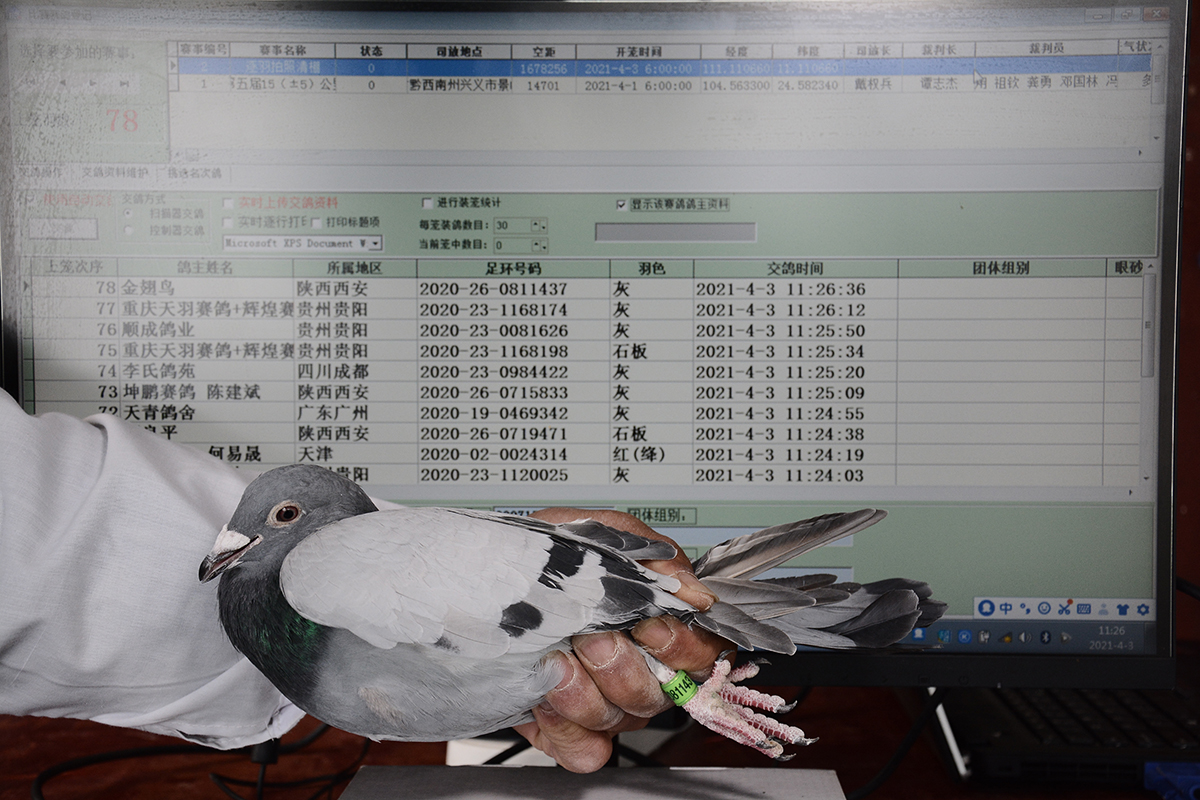Click the 足环号码 column header

(513, 268)
